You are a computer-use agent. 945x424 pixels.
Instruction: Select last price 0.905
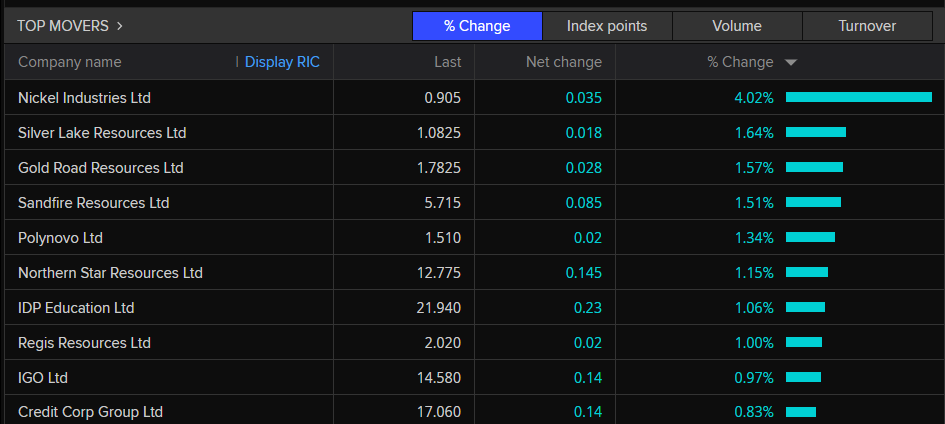pyautogui.click(x=443, y=98)
